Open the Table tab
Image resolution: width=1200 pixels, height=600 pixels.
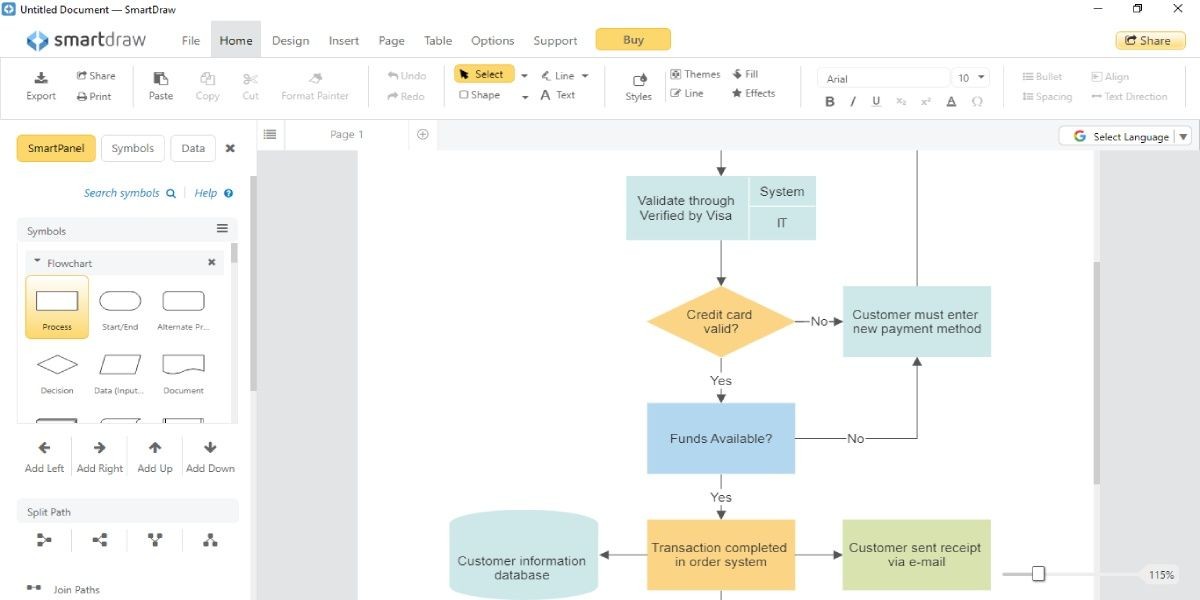pyautogui.click(x=438, y=41)
